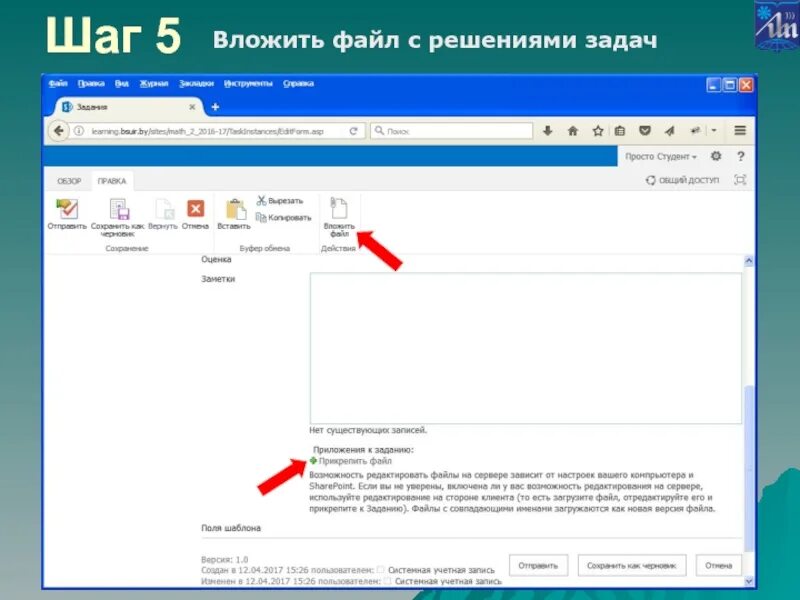Click the Поля шаблона heading

click(x=231, y=528)
